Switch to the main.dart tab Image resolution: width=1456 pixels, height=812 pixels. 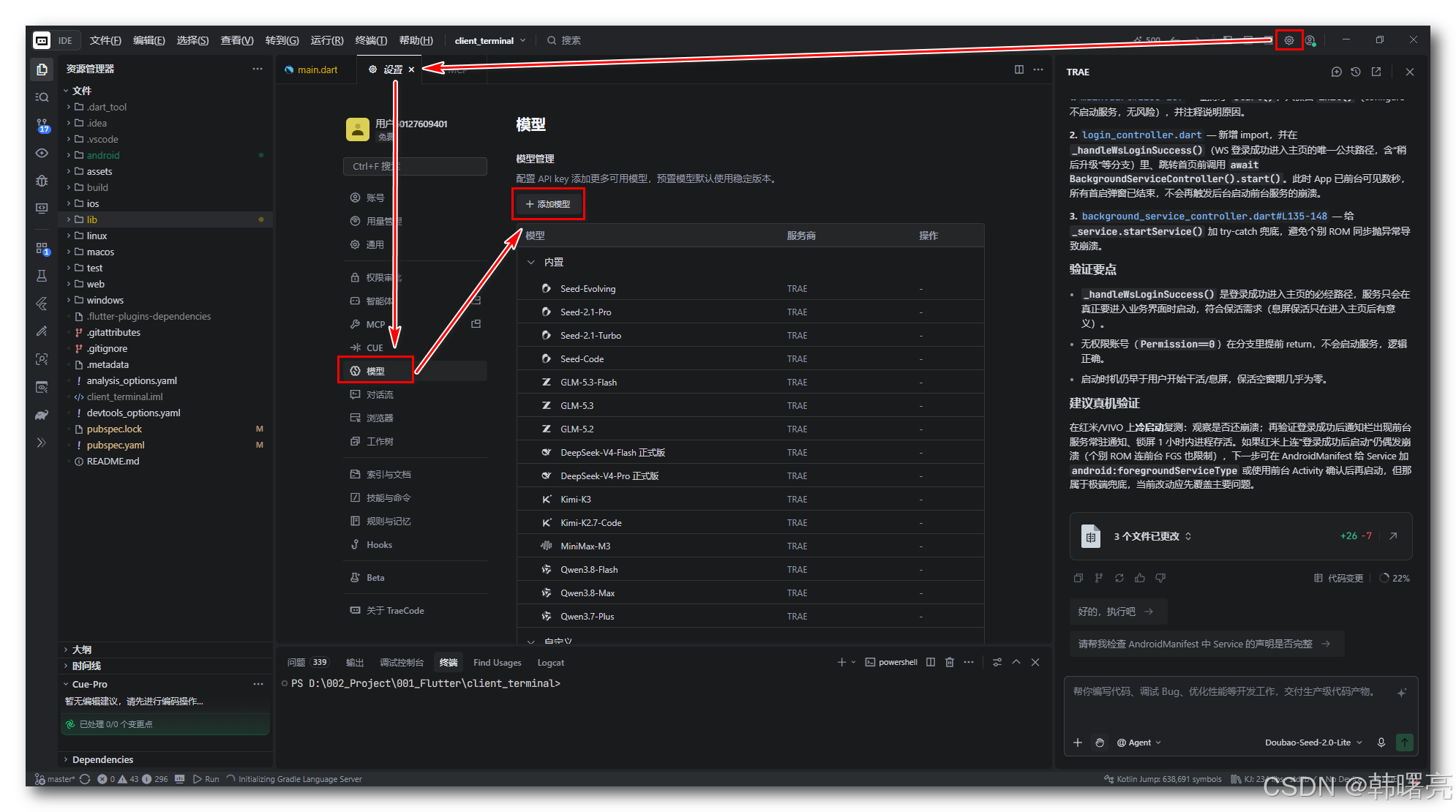click(317, 69)
